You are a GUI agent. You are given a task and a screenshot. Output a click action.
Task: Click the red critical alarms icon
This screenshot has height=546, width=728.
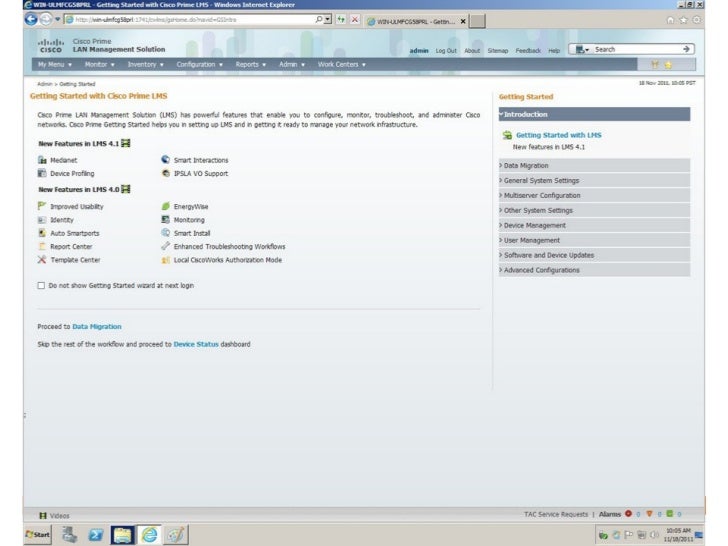tap(628, 514)
